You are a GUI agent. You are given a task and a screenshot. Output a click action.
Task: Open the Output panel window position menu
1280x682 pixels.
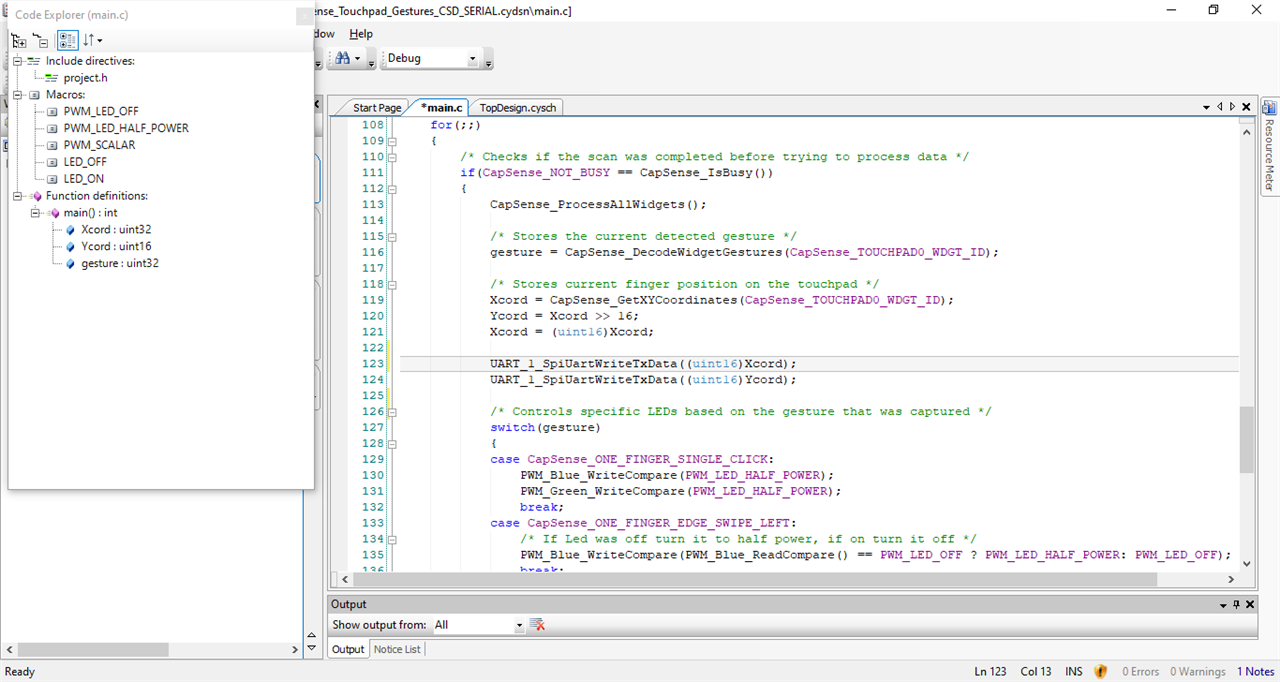pyautogui.click(x=1223, y=605)
